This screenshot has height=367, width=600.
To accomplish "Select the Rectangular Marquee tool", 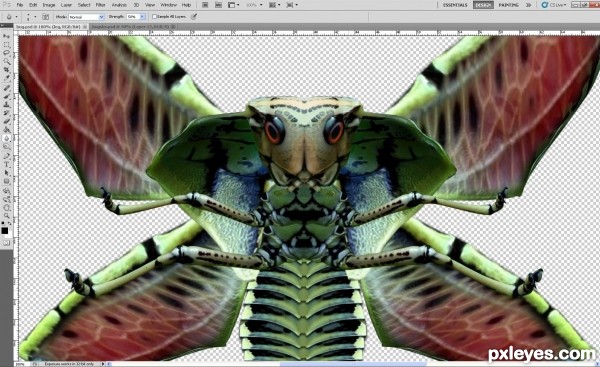I will (7, 44).
